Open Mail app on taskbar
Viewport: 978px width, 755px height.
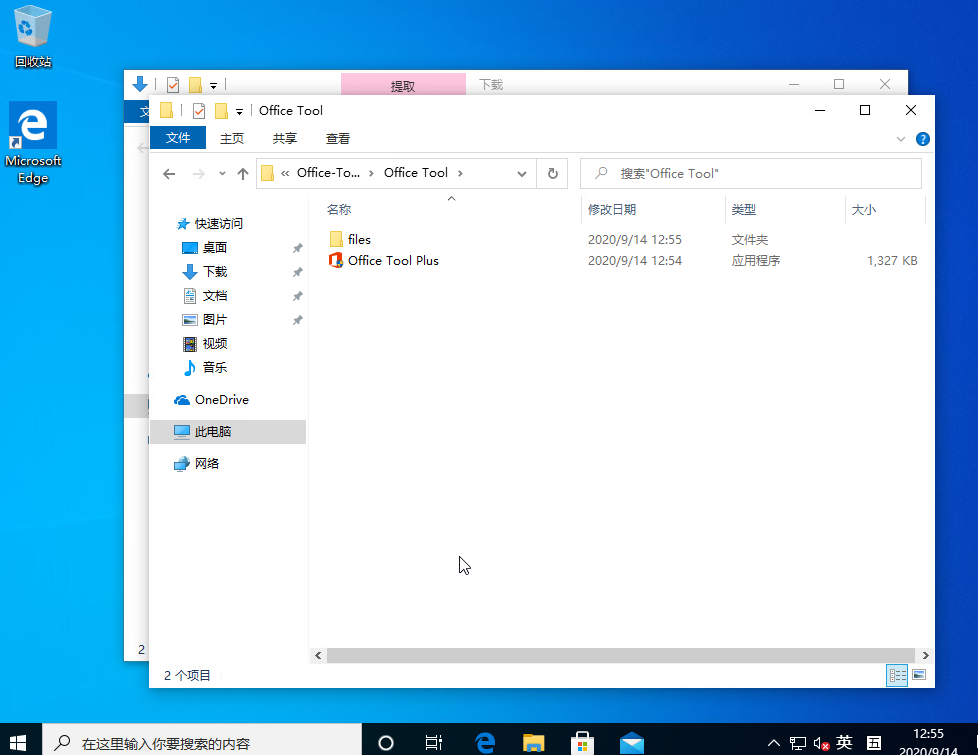point(631,743)
